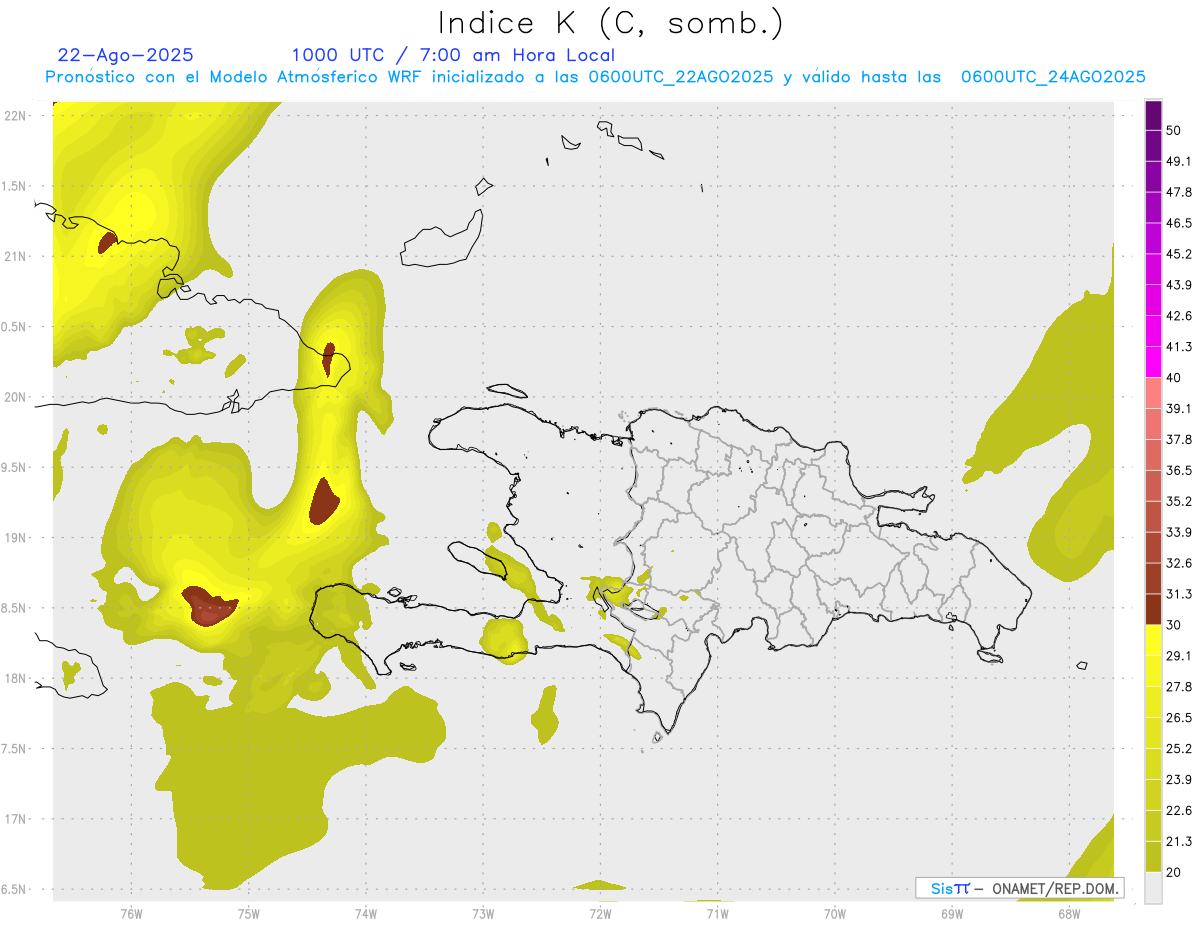Click the '73W' longitude label
The width and height of the screenshot is (1200, 927).
483,914
